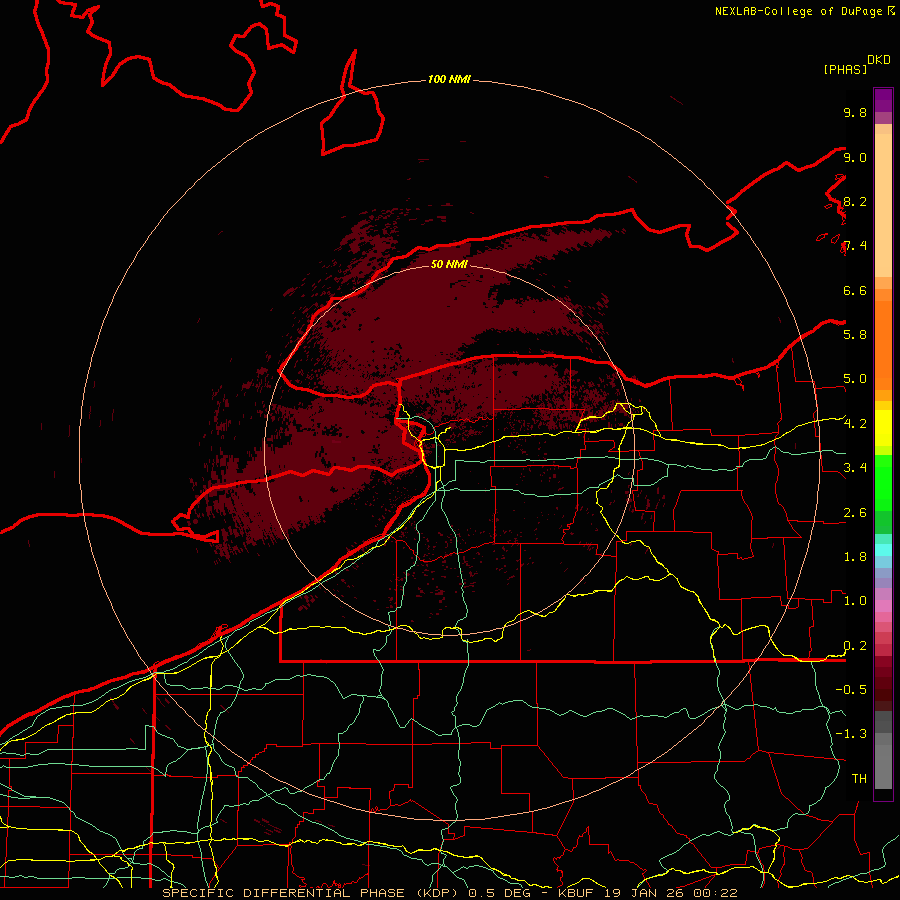
Task: Click the 50 NMI range ring label
Action: pos(449,264)
